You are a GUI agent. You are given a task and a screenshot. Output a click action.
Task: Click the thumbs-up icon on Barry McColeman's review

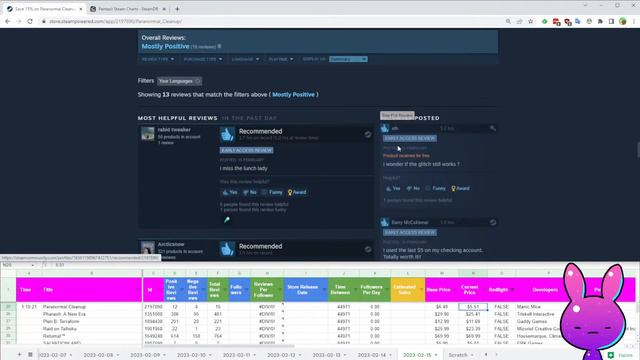[x=385, y=222]
